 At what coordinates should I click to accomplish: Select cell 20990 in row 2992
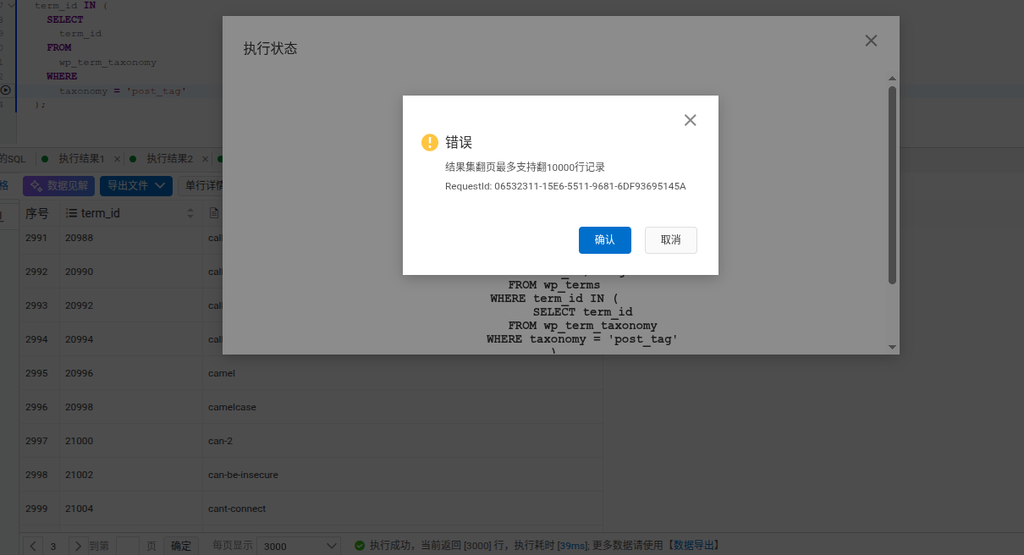[131, 272]
